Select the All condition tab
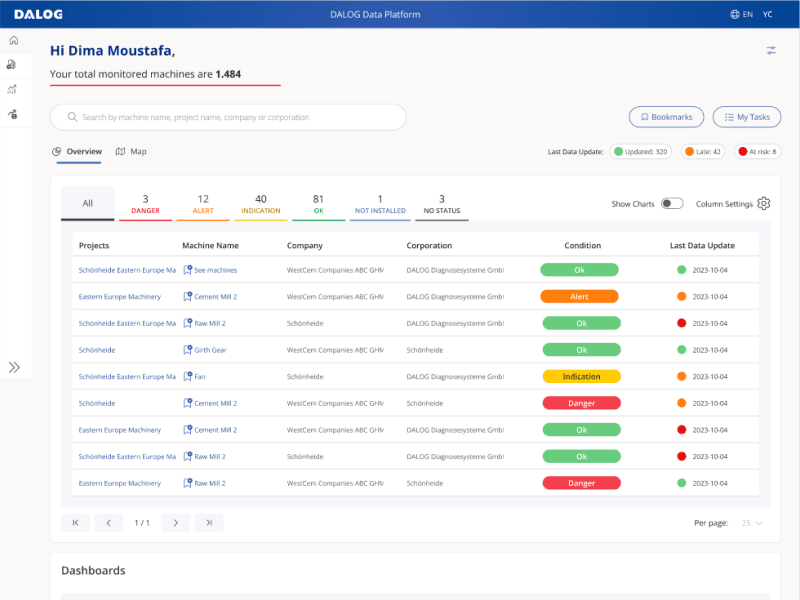800x600 pixels. [88, 203]
